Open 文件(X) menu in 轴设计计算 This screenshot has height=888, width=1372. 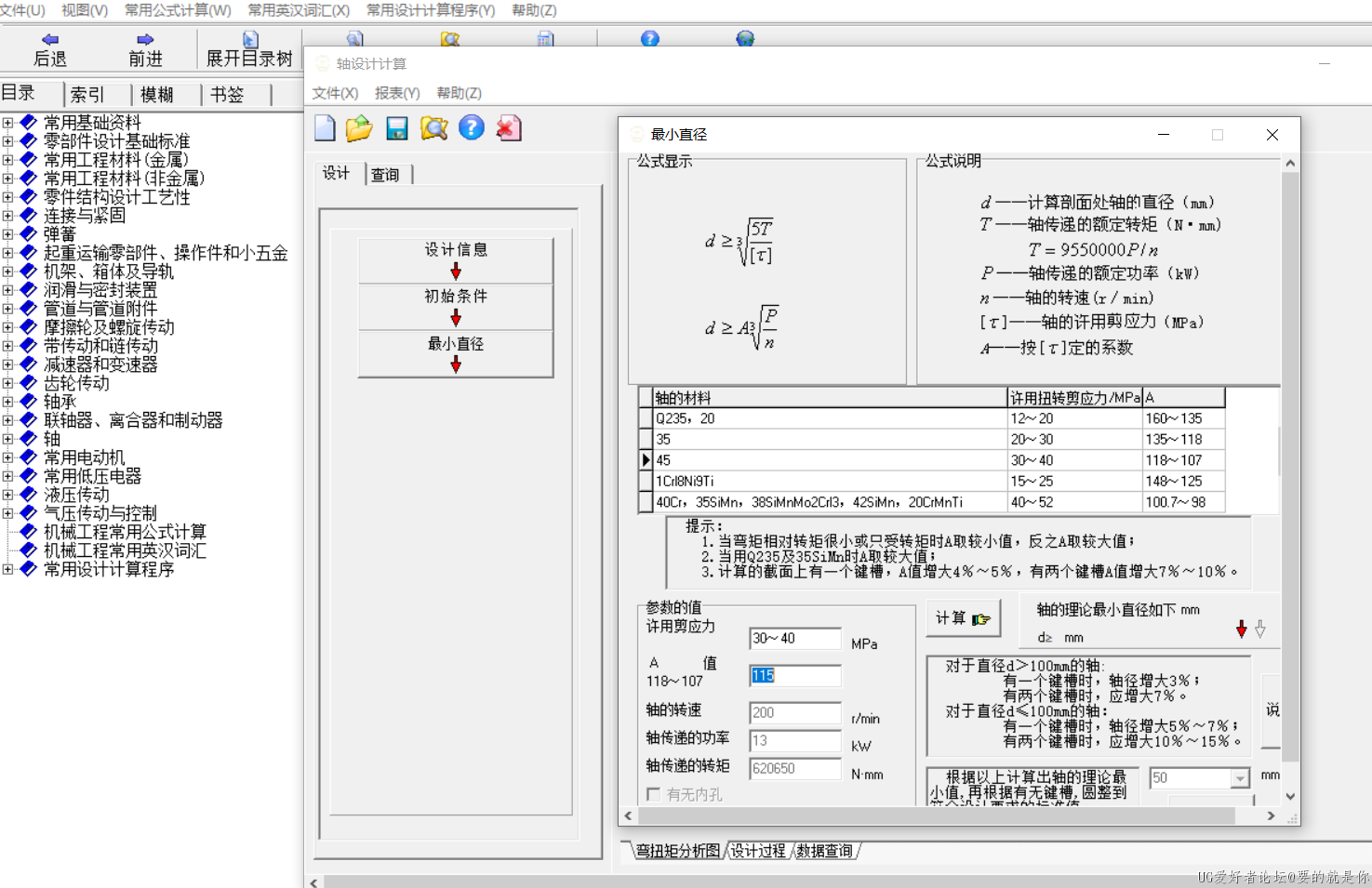pyautogui.click(x=335, y=93)
